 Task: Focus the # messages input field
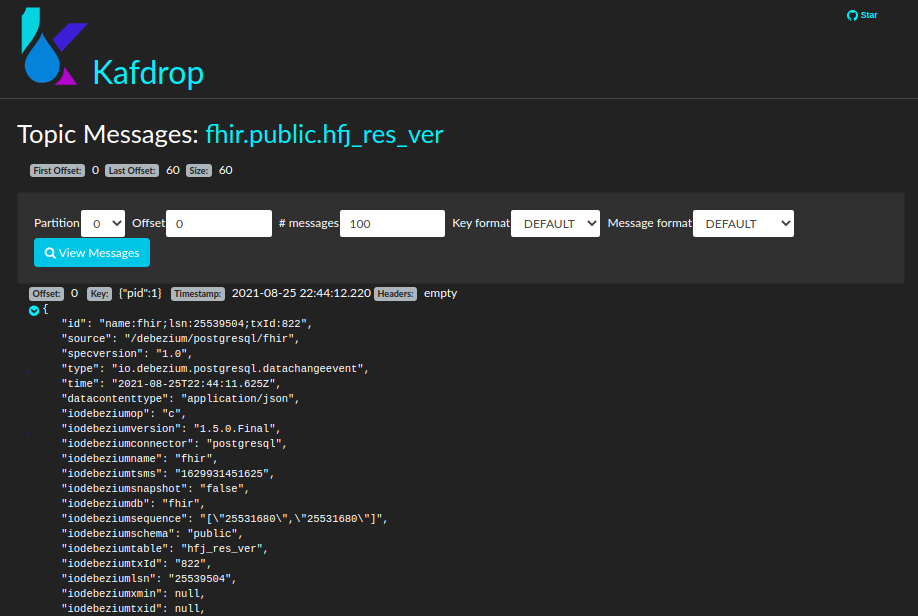392,224
